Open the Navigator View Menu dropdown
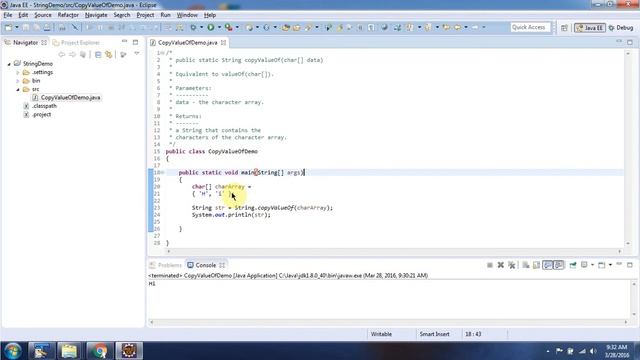 pyautogui.click(x=136, y=54)
